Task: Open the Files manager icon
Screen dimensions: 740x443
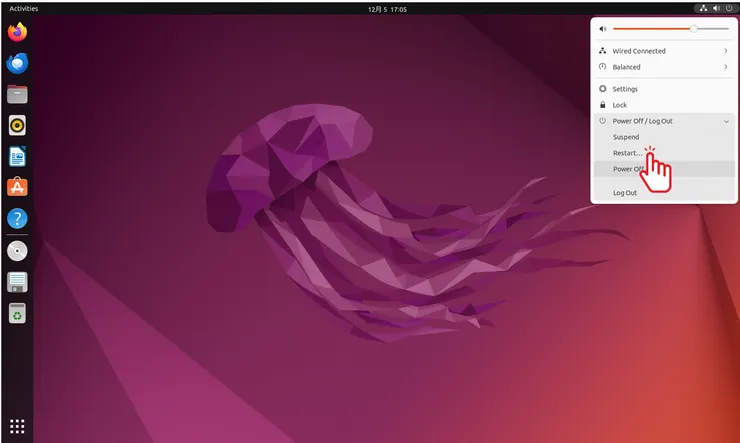Action: click(x=17, y=95)
